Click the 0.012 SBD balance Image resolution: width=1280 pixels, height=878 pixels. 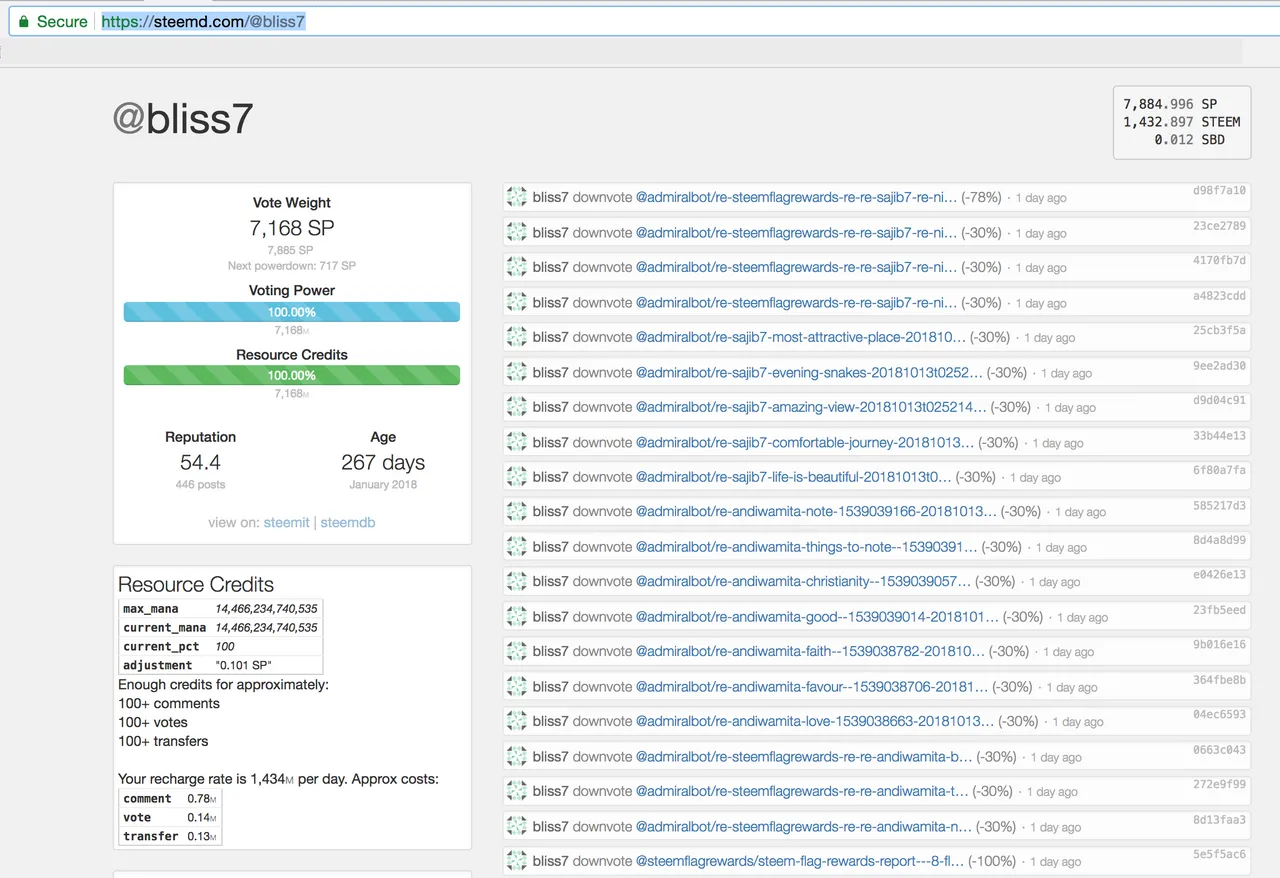[x=1189, y=140]
